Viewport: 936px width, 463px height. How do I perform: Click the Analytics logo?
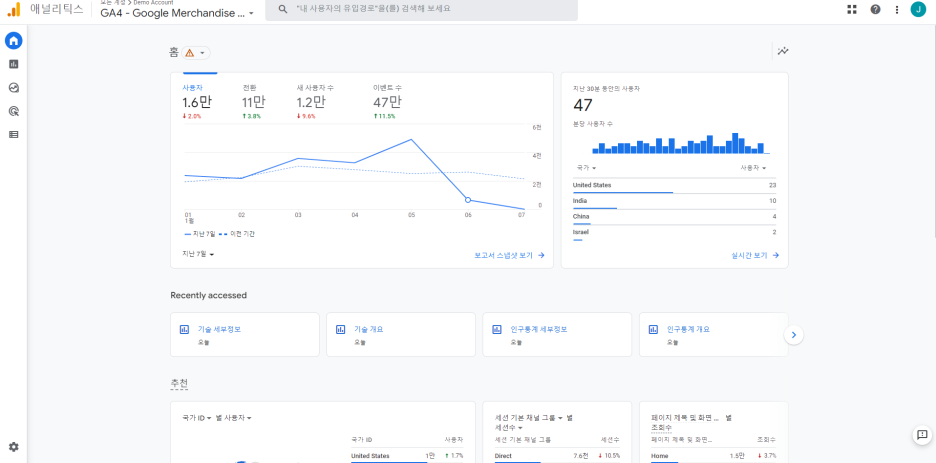(13, 9)
